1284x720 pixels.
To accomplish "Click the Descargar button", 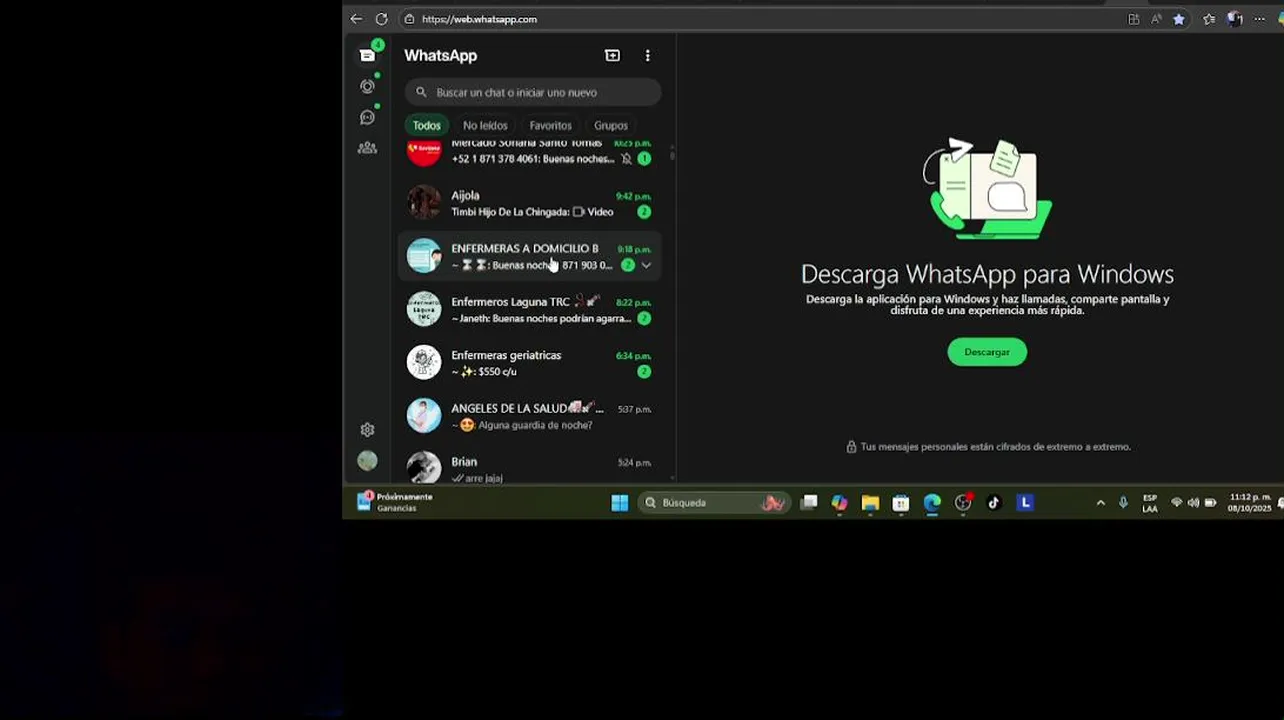I will pyautogui.click(x=987, y=352).
